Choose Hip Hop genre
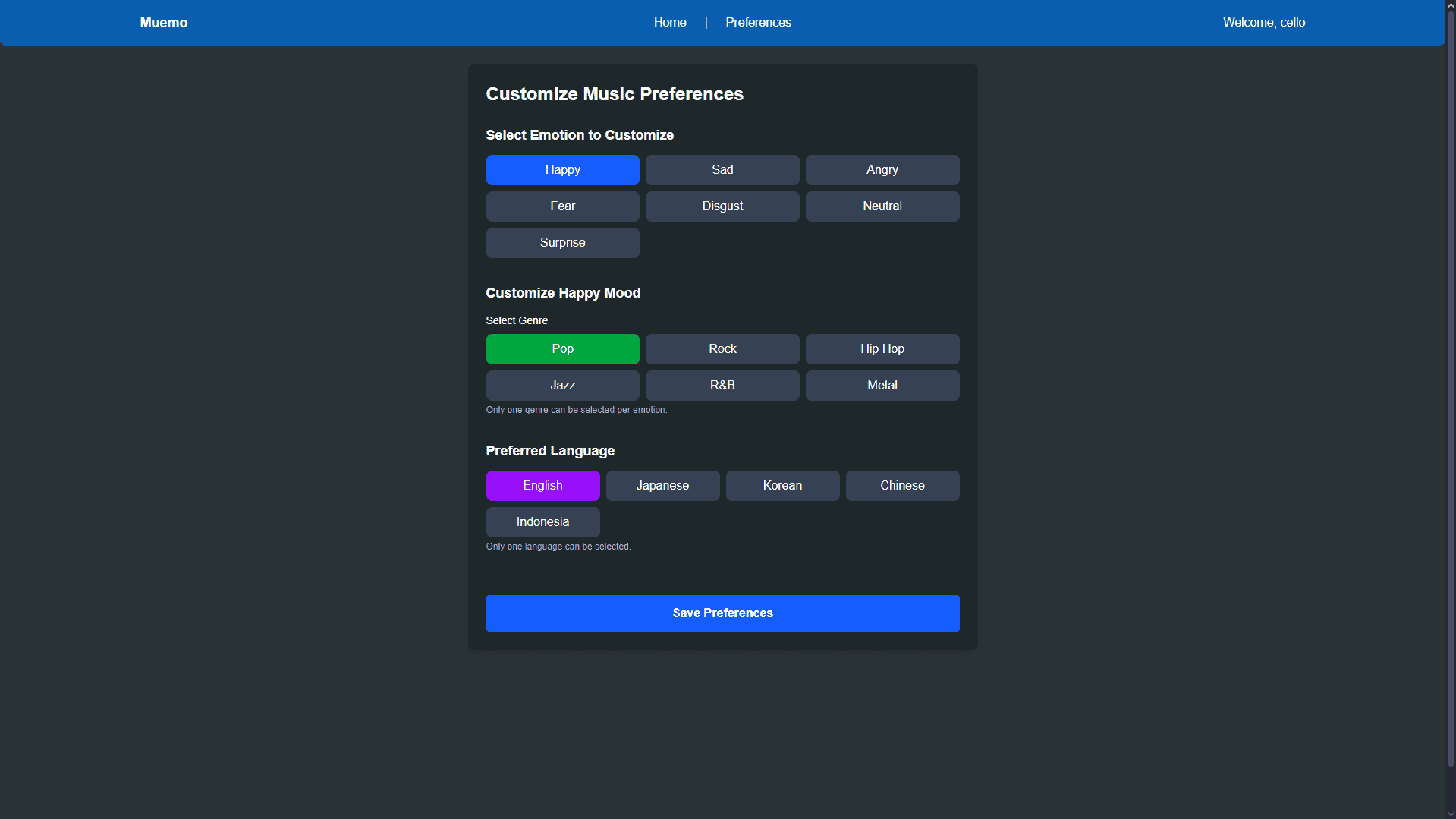 (x=882, y=349)
